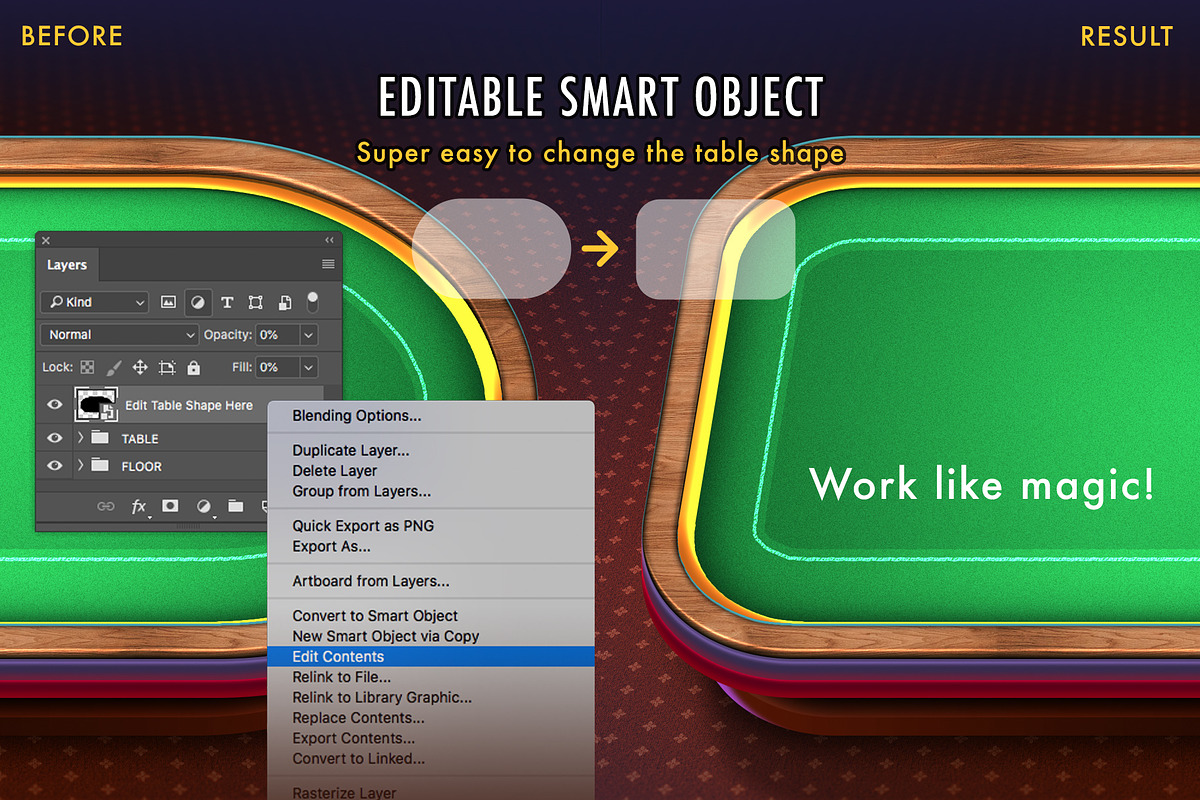This screenshot has height=800, width=1200.
Task: Toggle the layer filtering on/off switch
Action: tap(313, 301)
